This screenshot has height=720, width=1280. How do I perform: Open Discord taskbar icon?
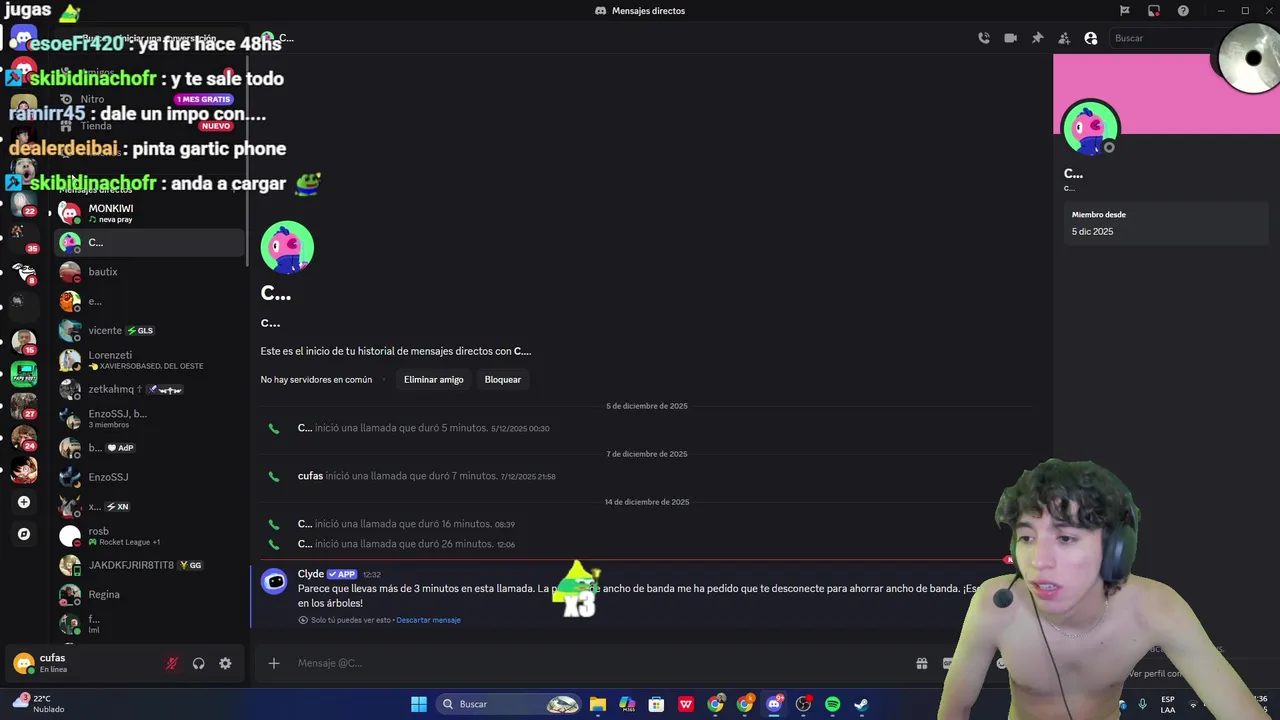(x=774, y=704)
